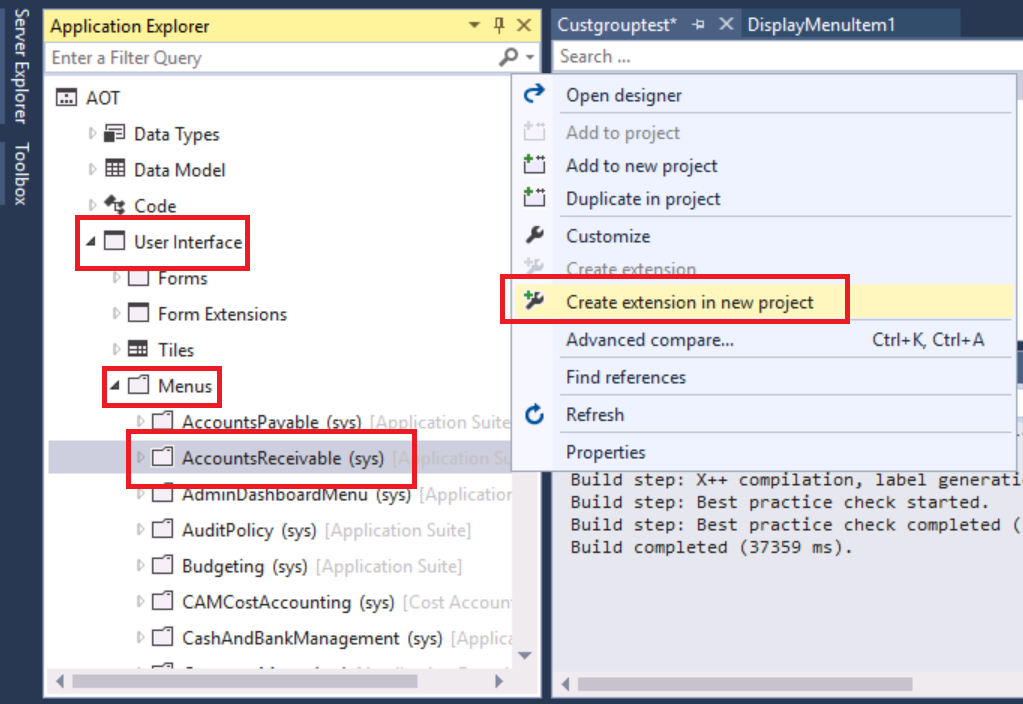Choose Advanced compare from context menu
1023x704 pixels.
[649, 340]
